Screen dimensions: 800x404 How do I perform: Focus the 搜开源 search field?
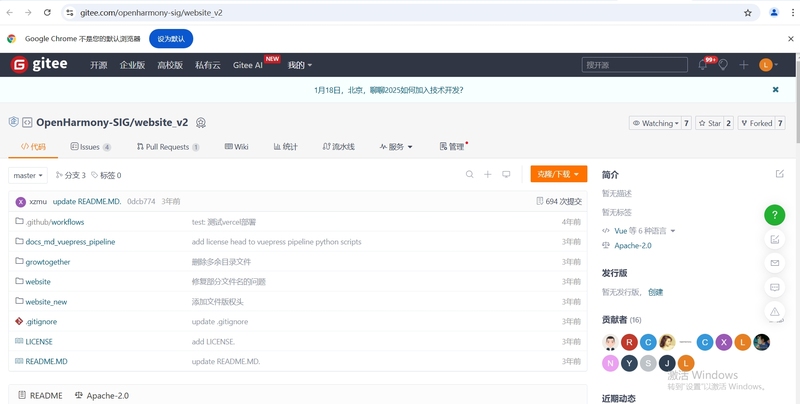pos(635,65)
